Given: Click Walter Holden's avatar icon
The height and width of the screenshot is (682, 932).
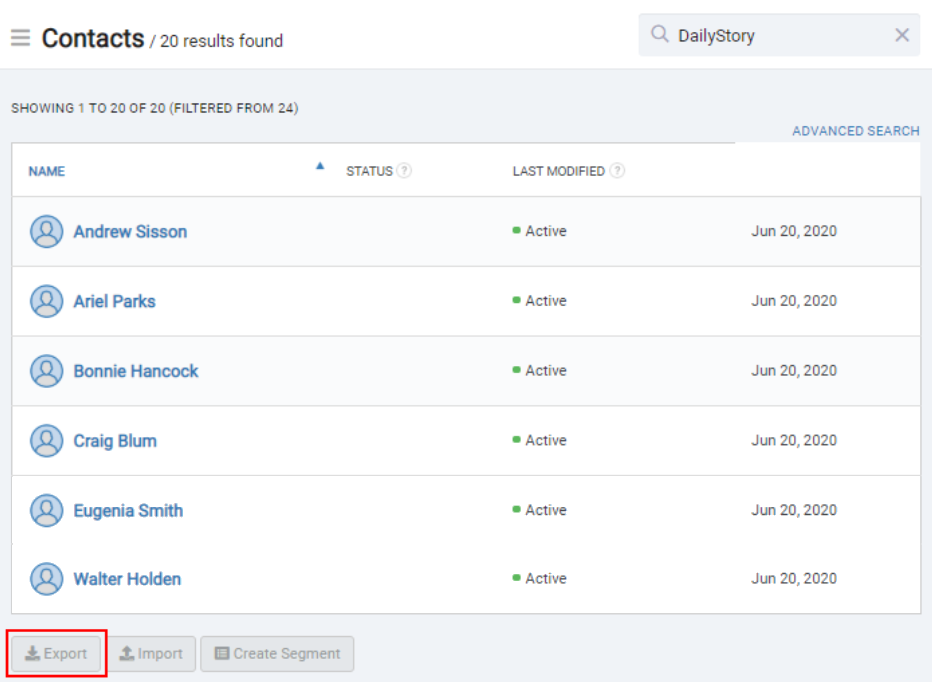Looking at the screenshot, I should pyautogui.click(x=46, y=579).
